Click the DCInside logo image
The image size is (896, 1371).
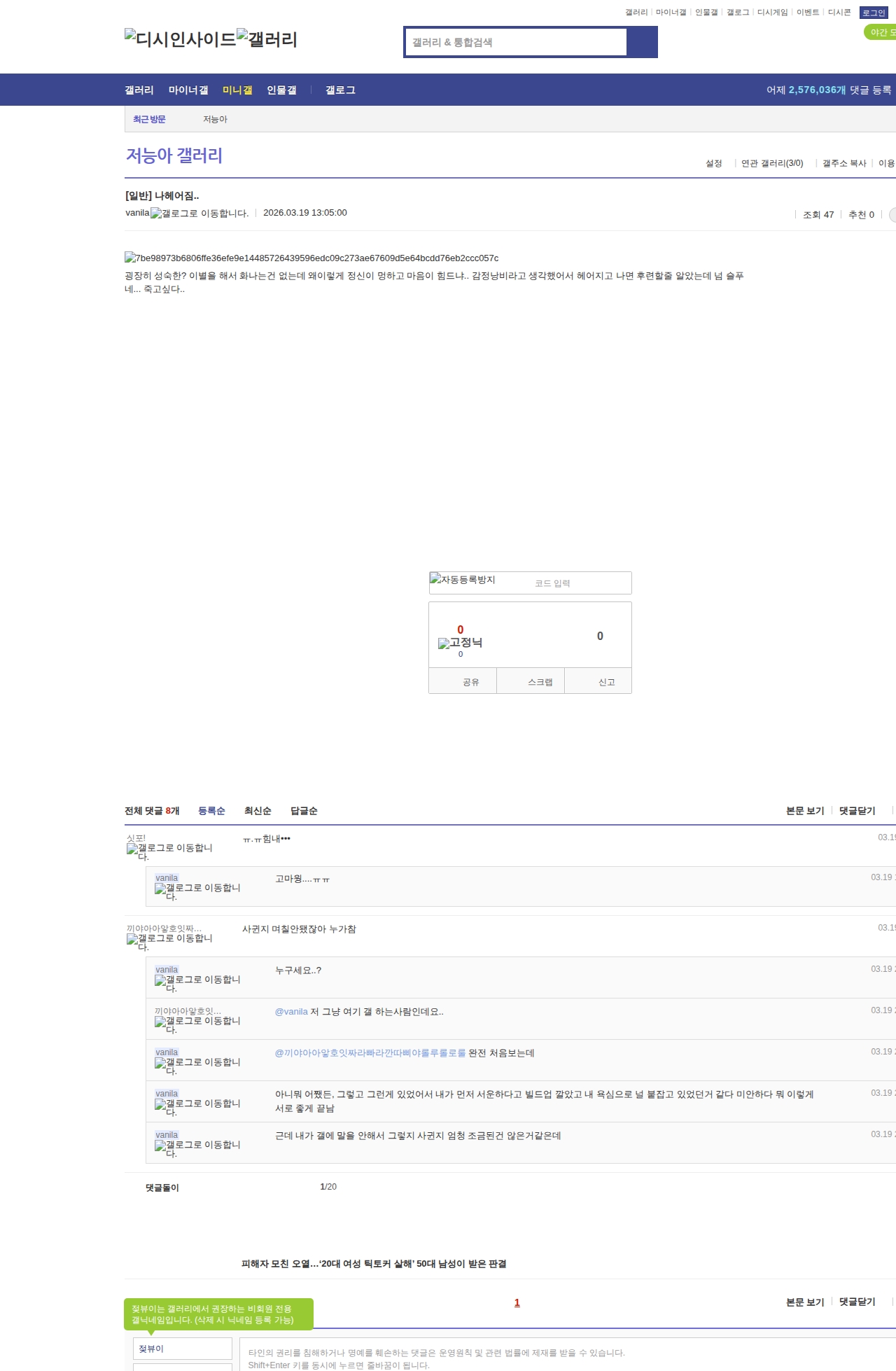click(180, 39)
